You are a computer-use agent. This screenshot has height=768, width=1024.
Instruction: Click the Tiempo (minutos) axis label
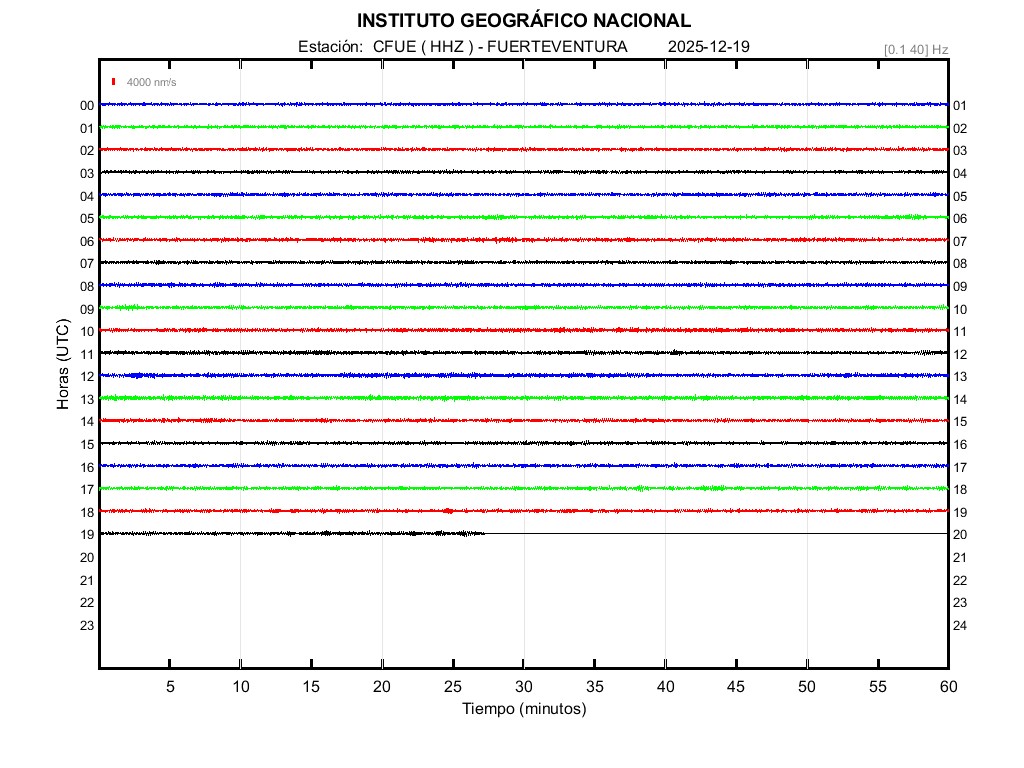click(x=523, y=709)
